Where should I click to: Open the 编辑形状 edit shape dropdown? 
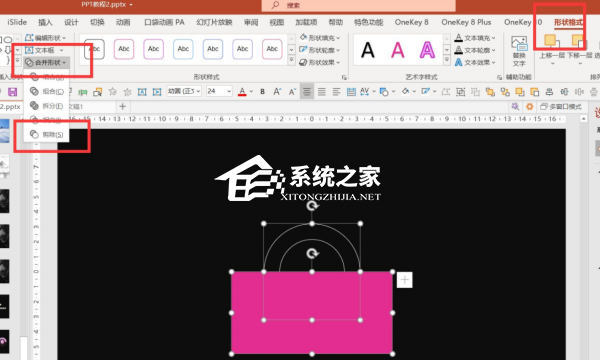coord(46,38)
